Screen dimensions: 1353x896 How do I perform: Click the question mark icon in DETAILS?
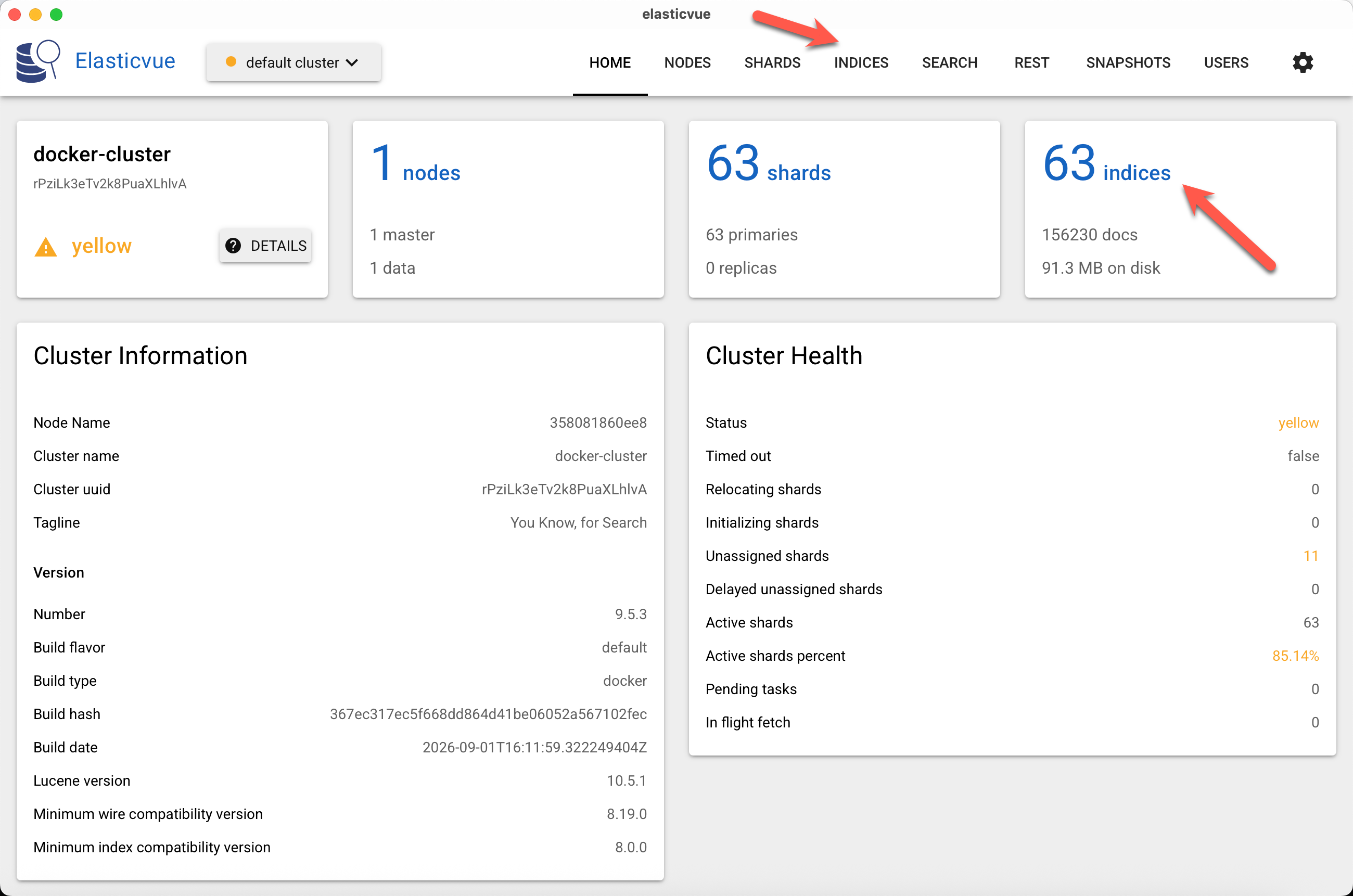tap(233, 246)
